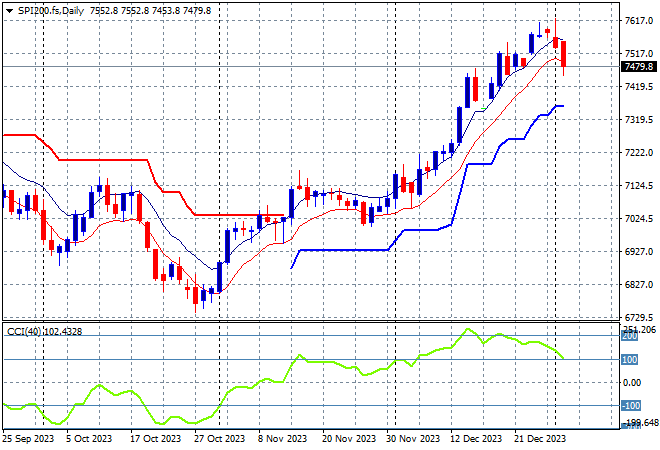
Task: Click the 27 Oct 2023 date label
Action: (x=219, y=438)
